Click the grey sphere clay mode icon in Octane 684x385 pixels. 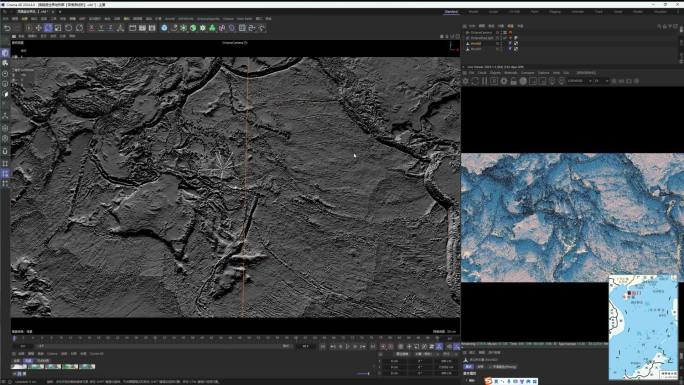point(523,81)
